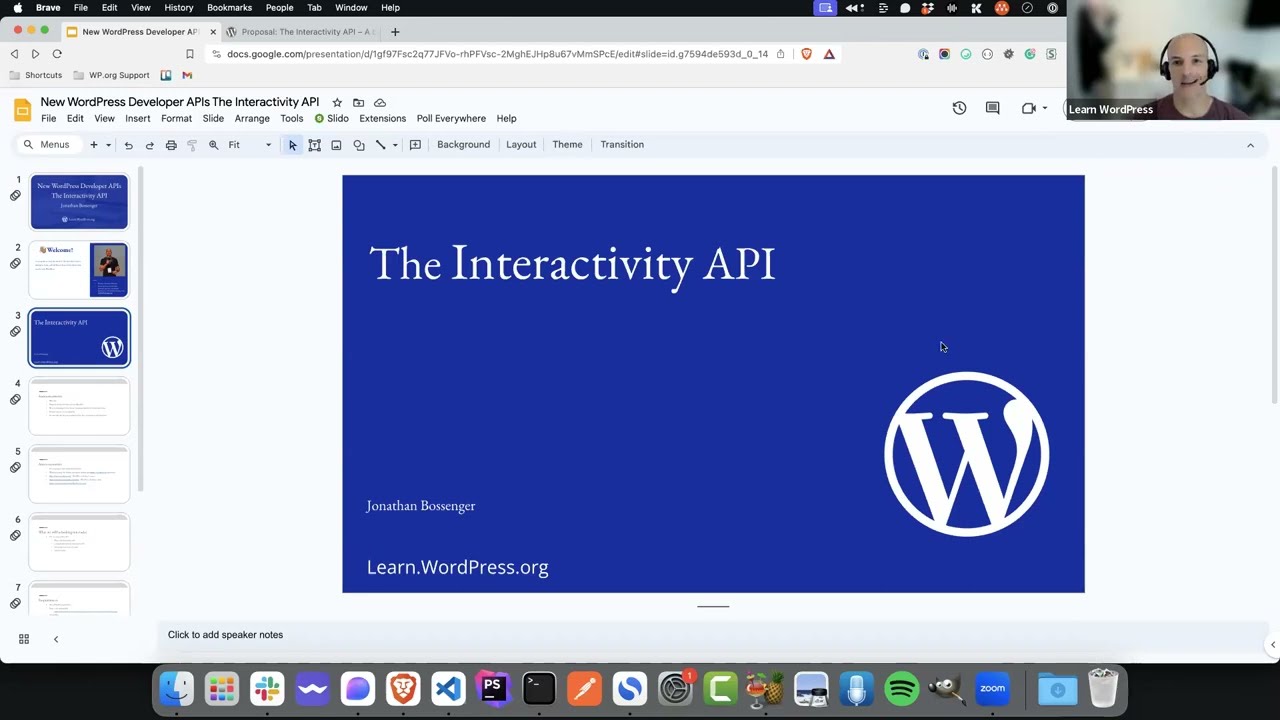Expand the new slide layout arrow
The image size is (1280, 720).
click(108, 145)
